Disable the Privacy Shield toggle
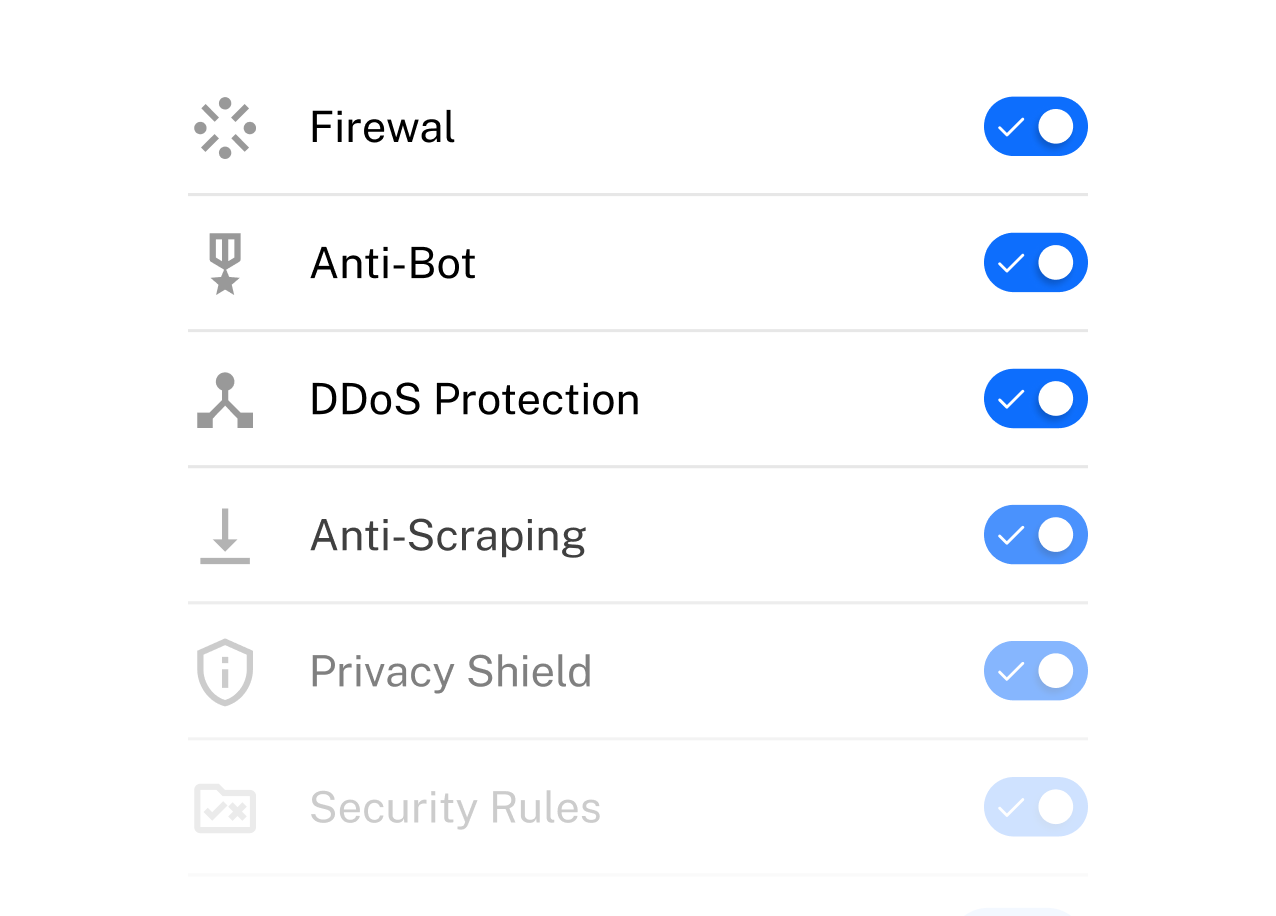 (1035, 671)
